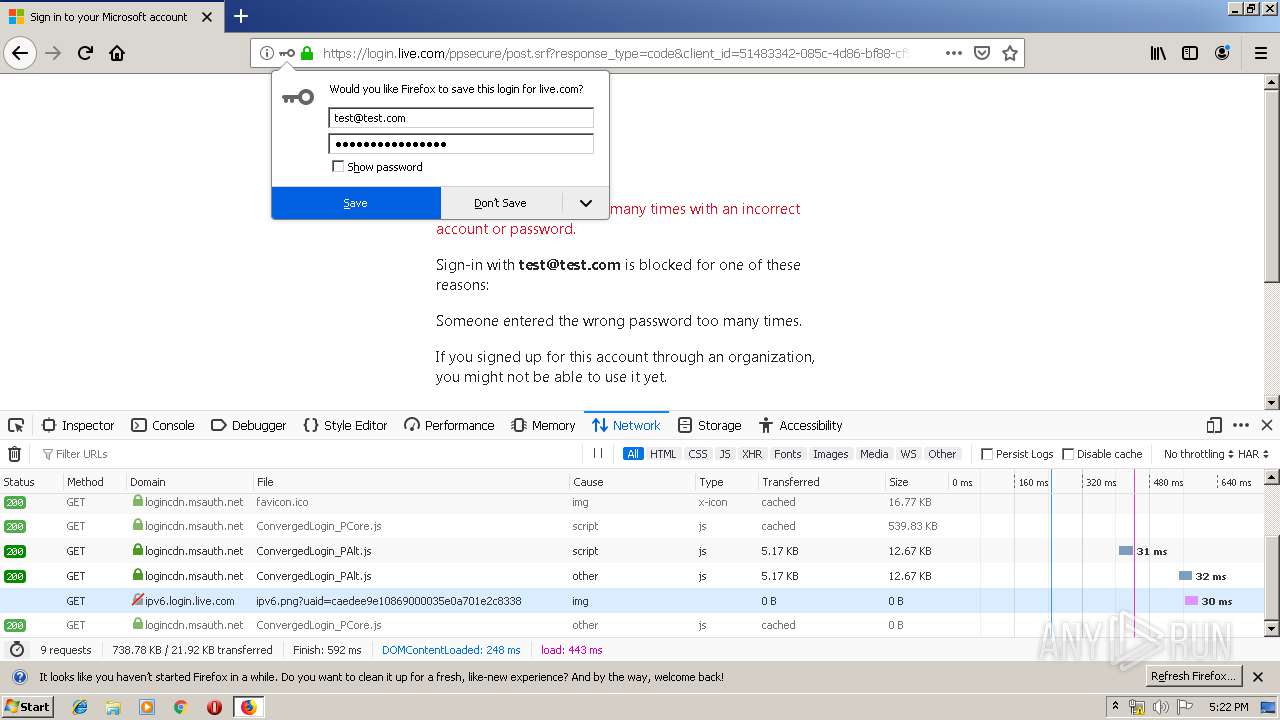This screenshot has width=1280, height=720.
Task: Open the No throttling dropdown
Action: click(1199, 454)
